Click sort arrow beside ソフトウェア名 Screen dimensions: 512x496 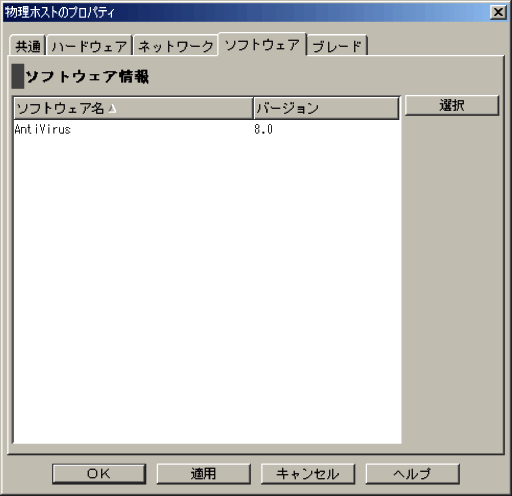[x=112, y=108]
